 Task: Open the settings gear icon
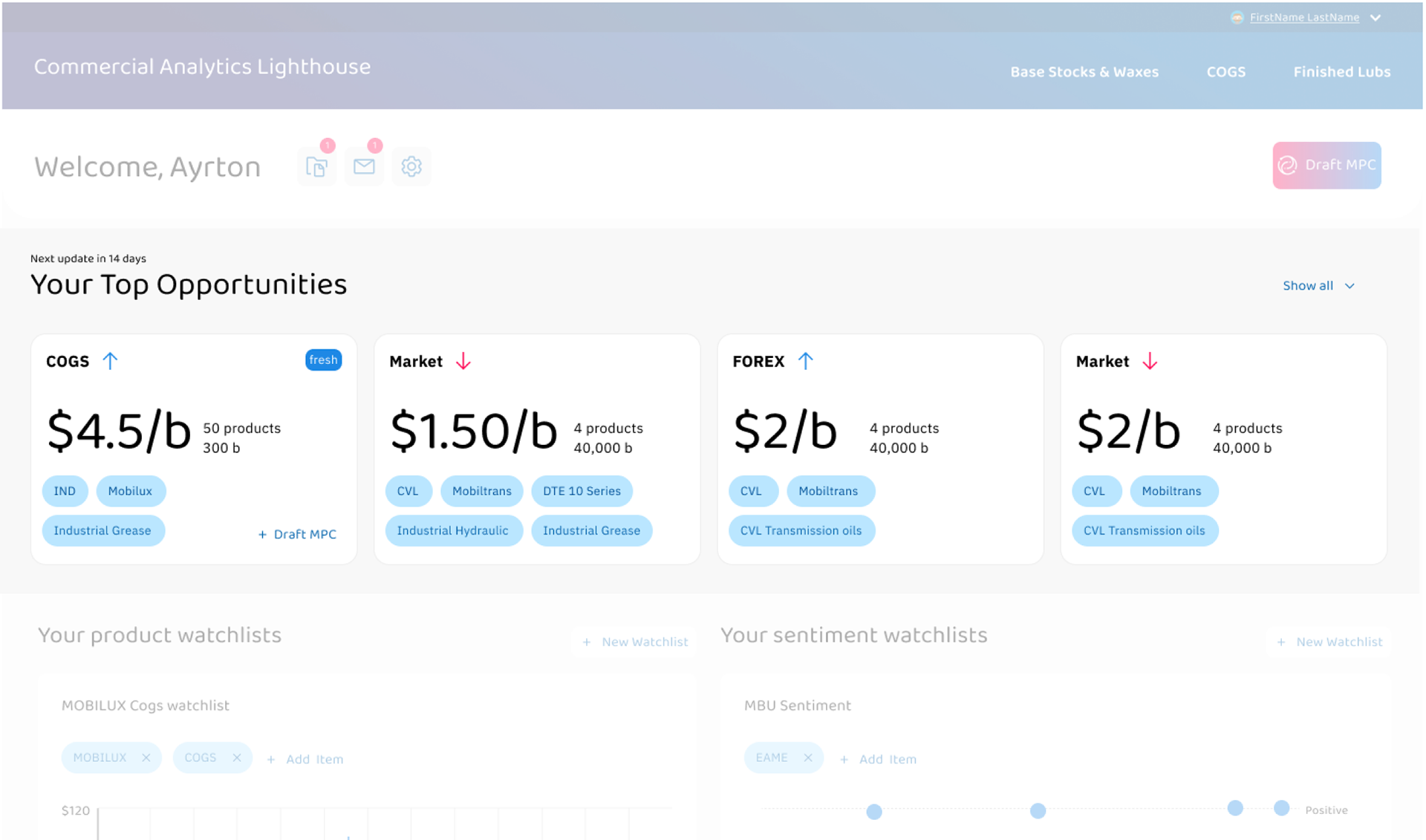pos(411,166)
